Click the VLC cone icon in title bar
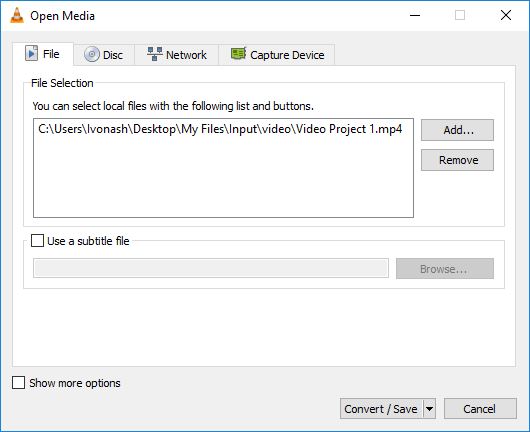The height and width of the screenshot is (432, 530). coord(17,15)
